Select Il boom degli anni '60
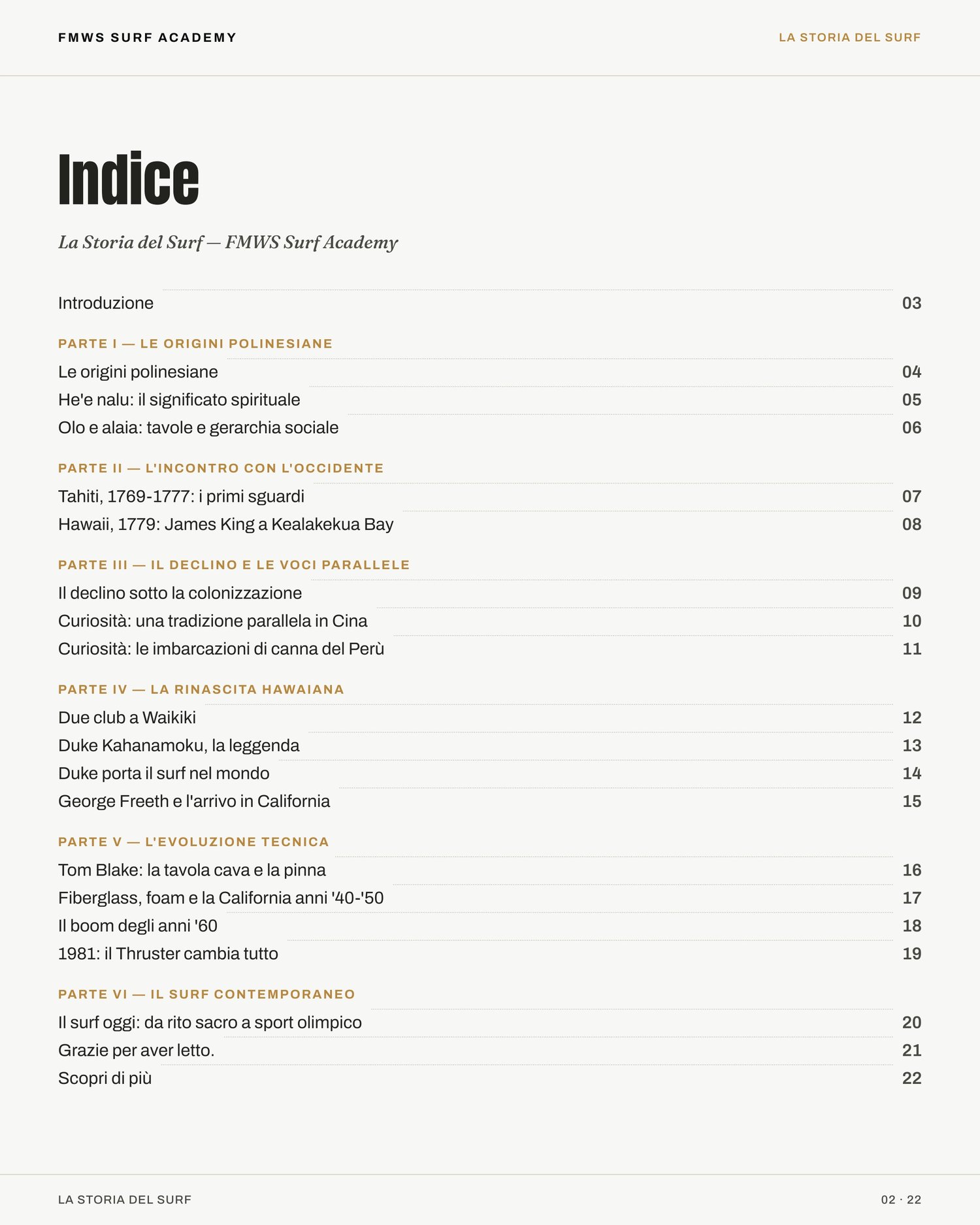This screenshot has width=980, height=1225. point(489,926)
